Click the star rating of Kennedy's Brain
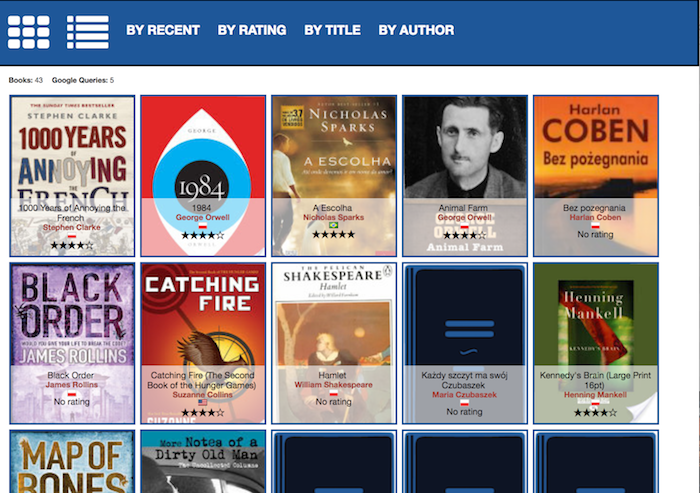 pyautogui.click(x=595, y=413)
